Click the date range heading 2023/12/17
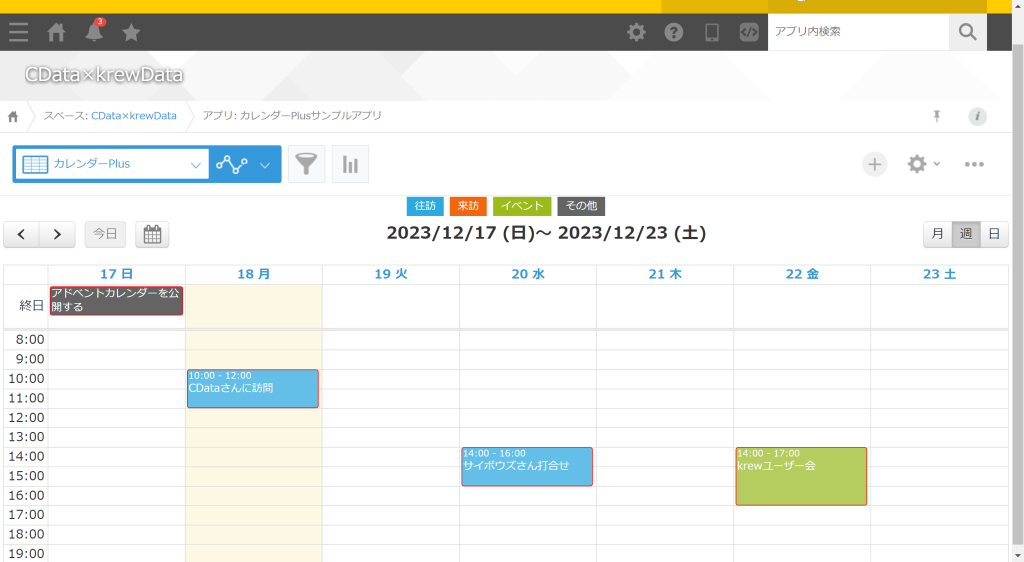The width and height of the screenshot is (1024, 562). 546,233
